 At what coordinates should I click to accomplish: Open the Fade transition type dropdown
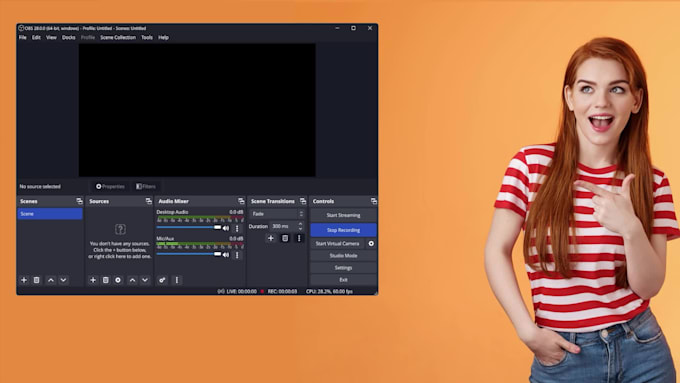(x=277, y=214)
